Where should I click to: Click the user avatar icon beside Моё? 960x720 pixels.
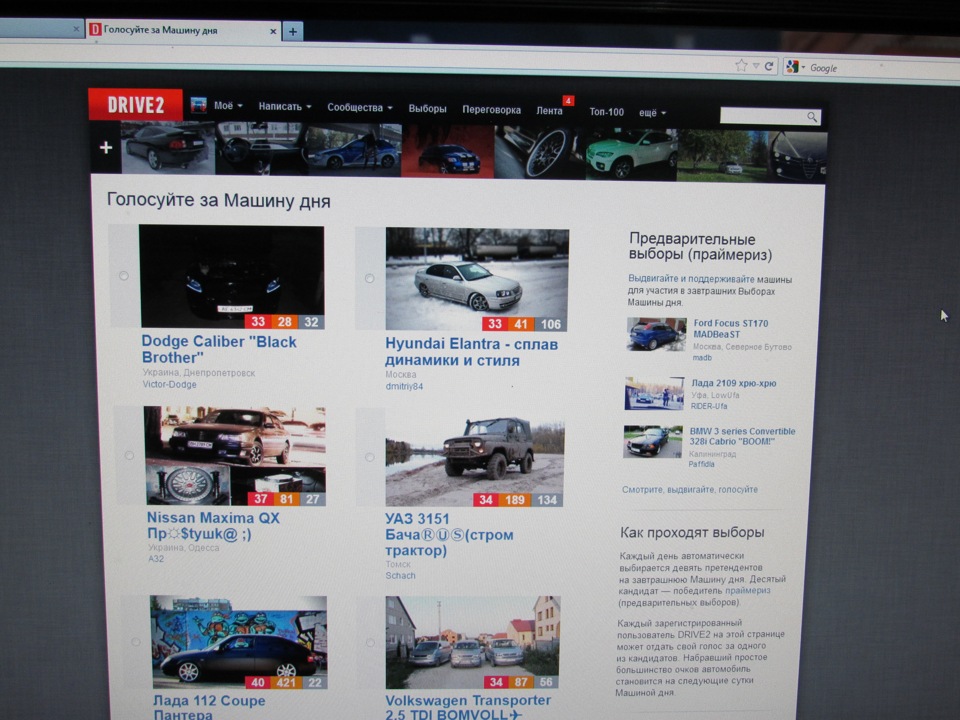(x=198, y=105)
